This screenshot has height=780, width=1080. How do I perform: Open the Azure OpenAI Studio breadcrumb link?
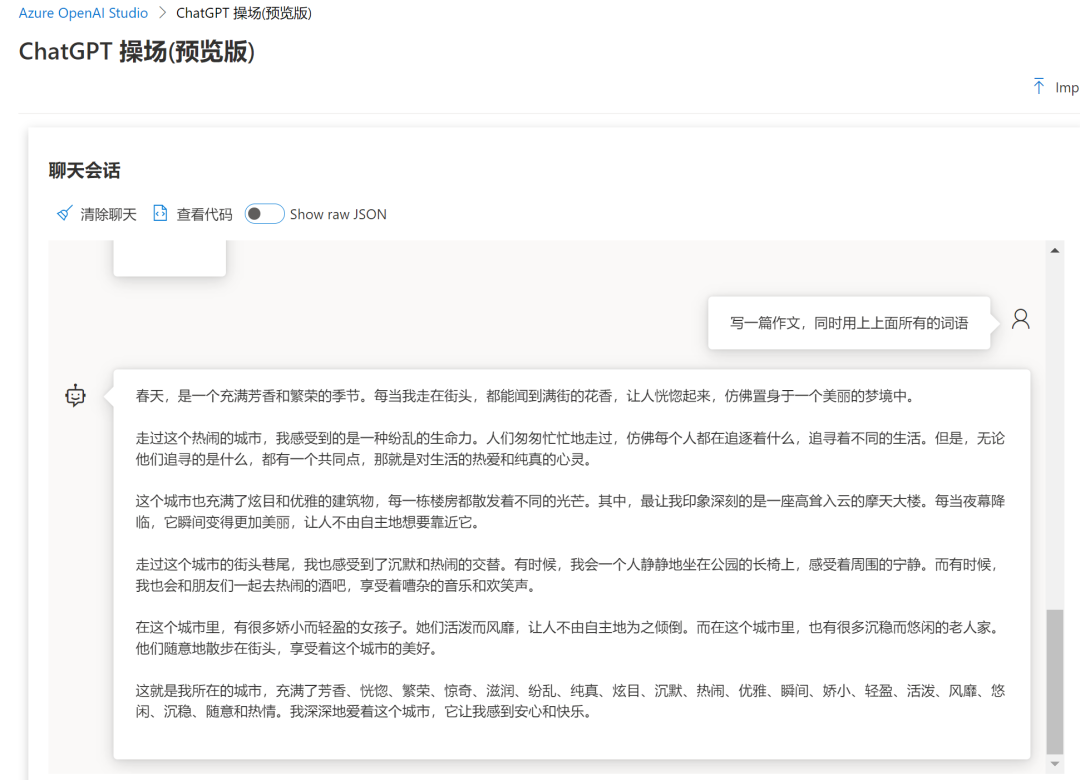(x=83, y=13)
